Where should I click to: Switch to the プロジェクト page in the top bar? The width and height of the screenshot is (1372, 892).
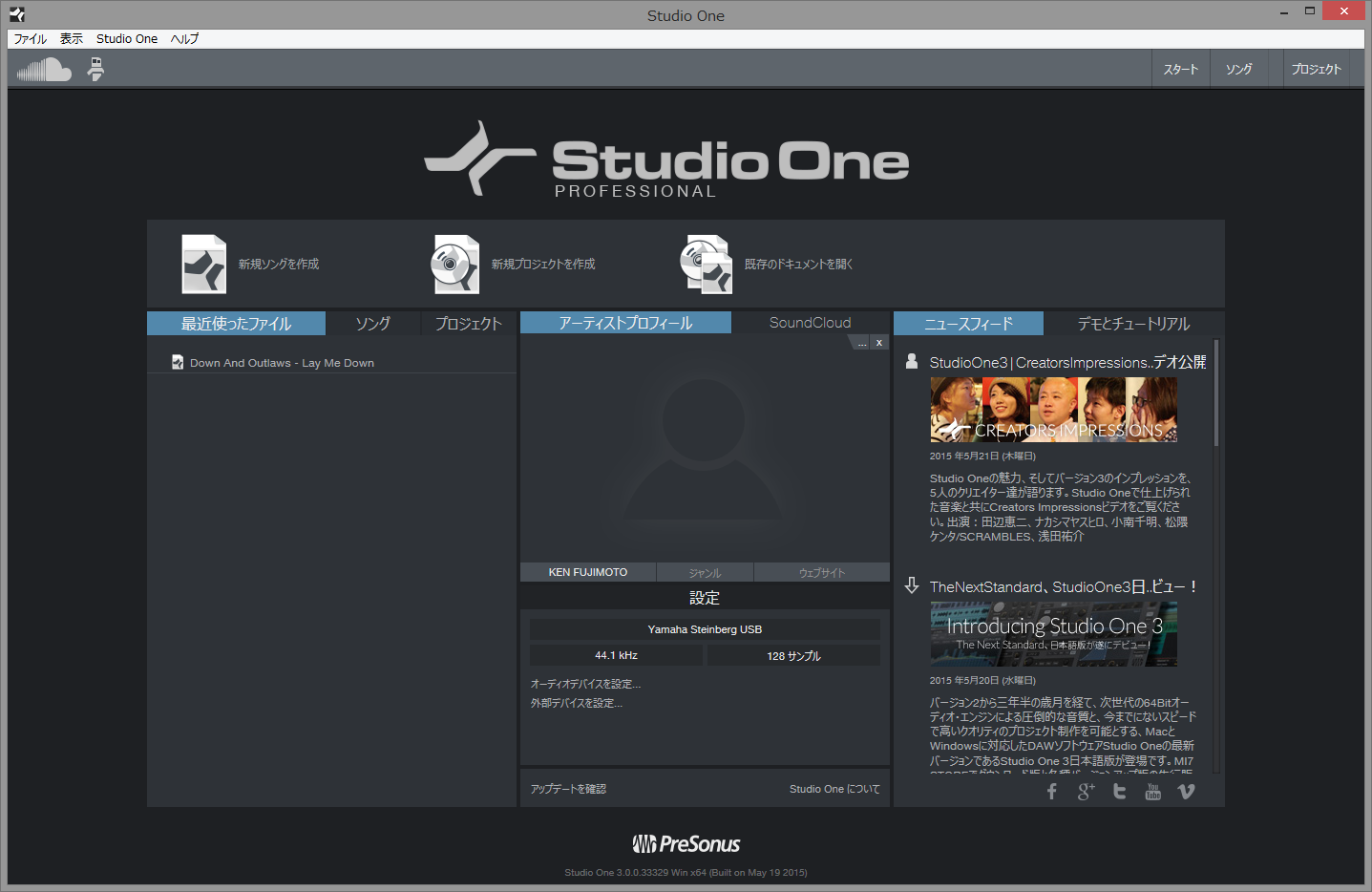tap(1317, 70)
